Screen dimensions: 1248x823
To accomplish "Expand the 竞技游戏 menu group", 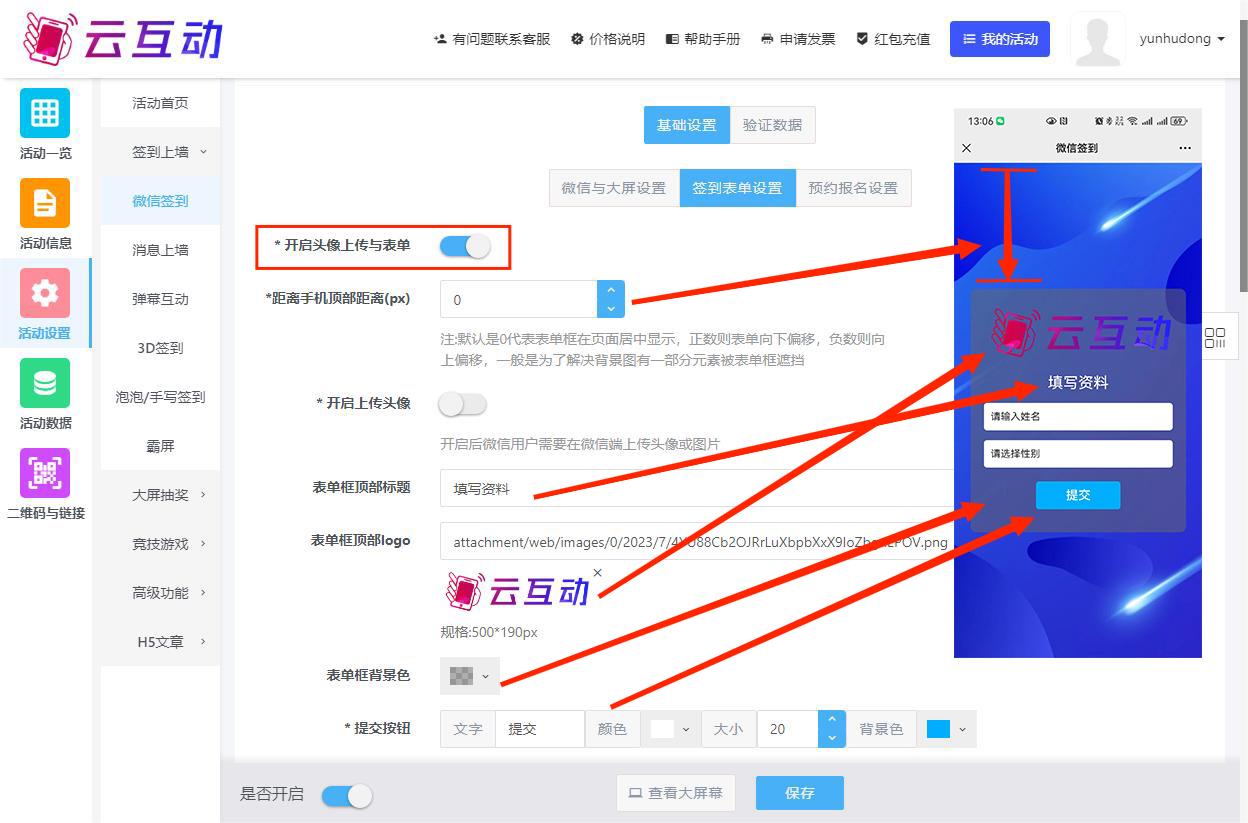I will [160, 543].
